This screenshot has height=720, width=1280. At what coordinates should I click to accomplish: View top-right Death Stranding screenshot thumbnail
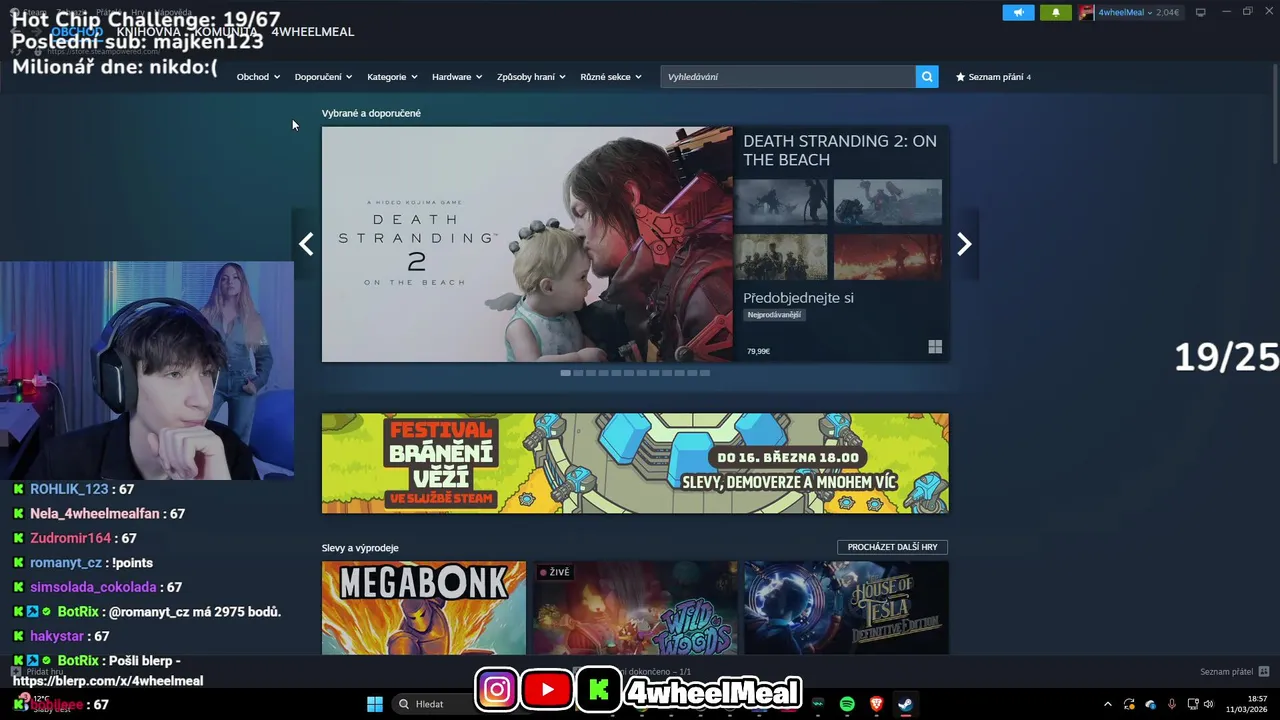(888, 203)
